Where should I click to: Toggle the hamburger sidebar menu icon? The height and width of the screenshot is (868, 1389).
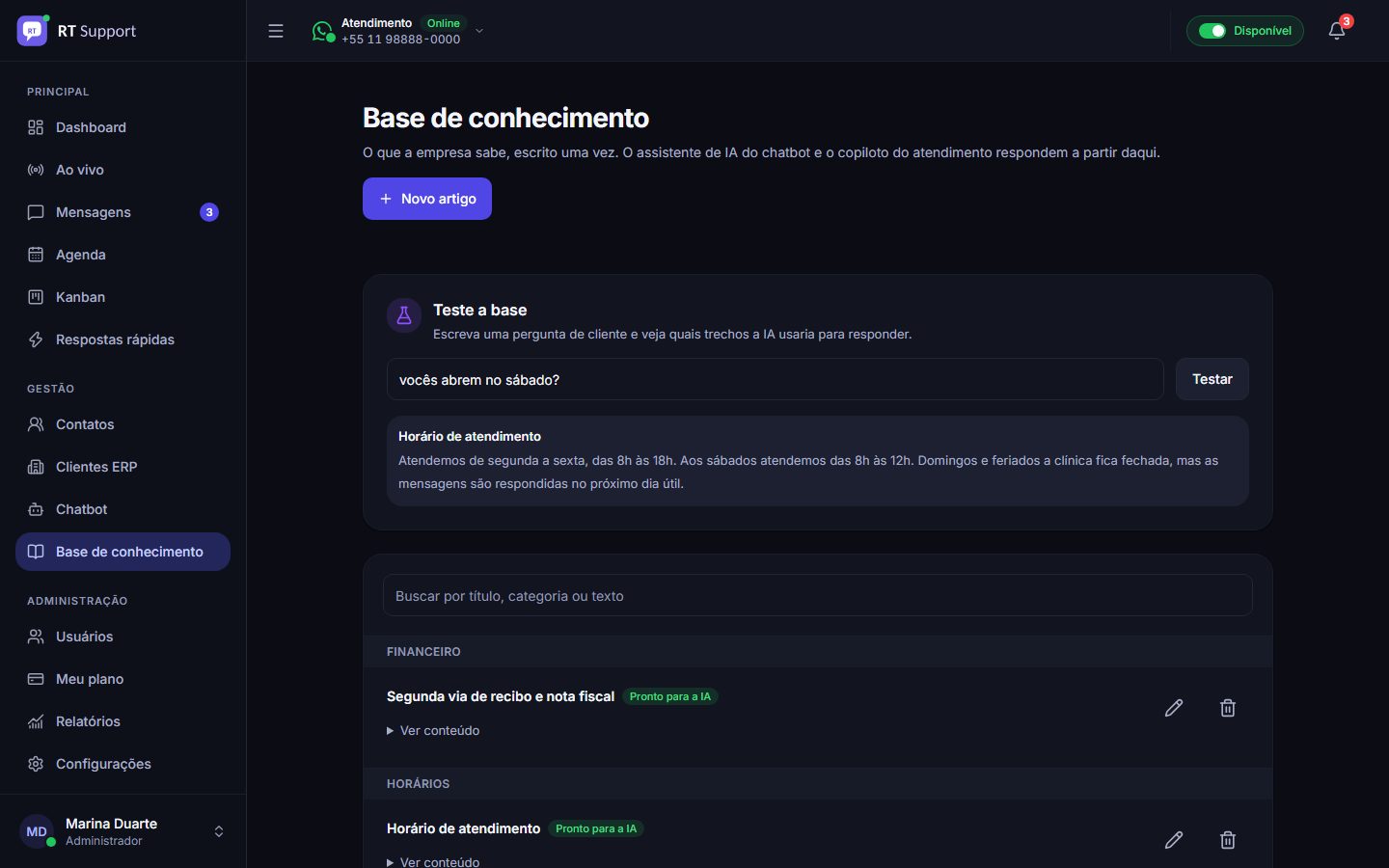pyautogui.click(x=276, y=31)
